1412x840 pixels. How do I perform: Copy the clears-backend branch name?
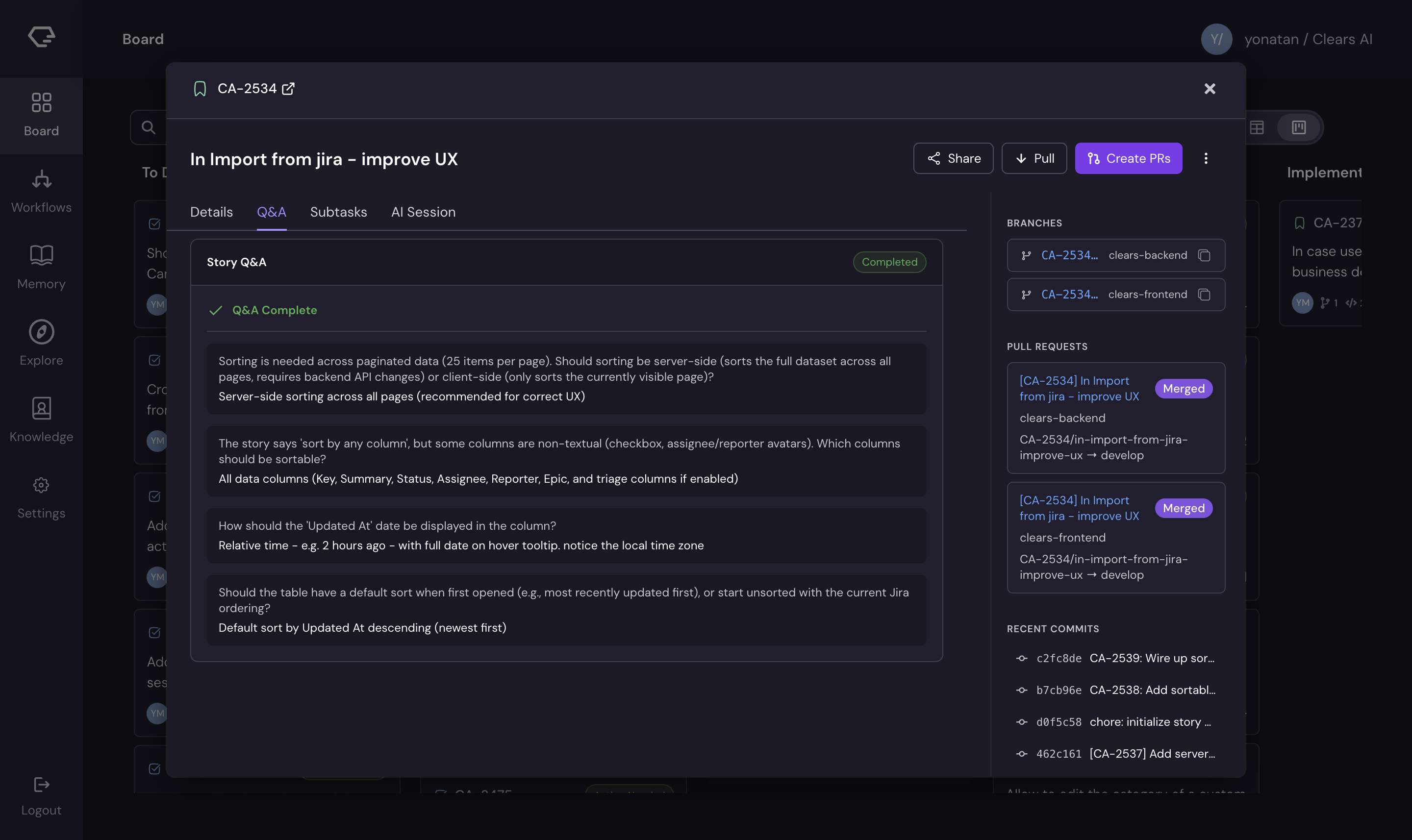pyautogui.click(x=1204, y=255)
